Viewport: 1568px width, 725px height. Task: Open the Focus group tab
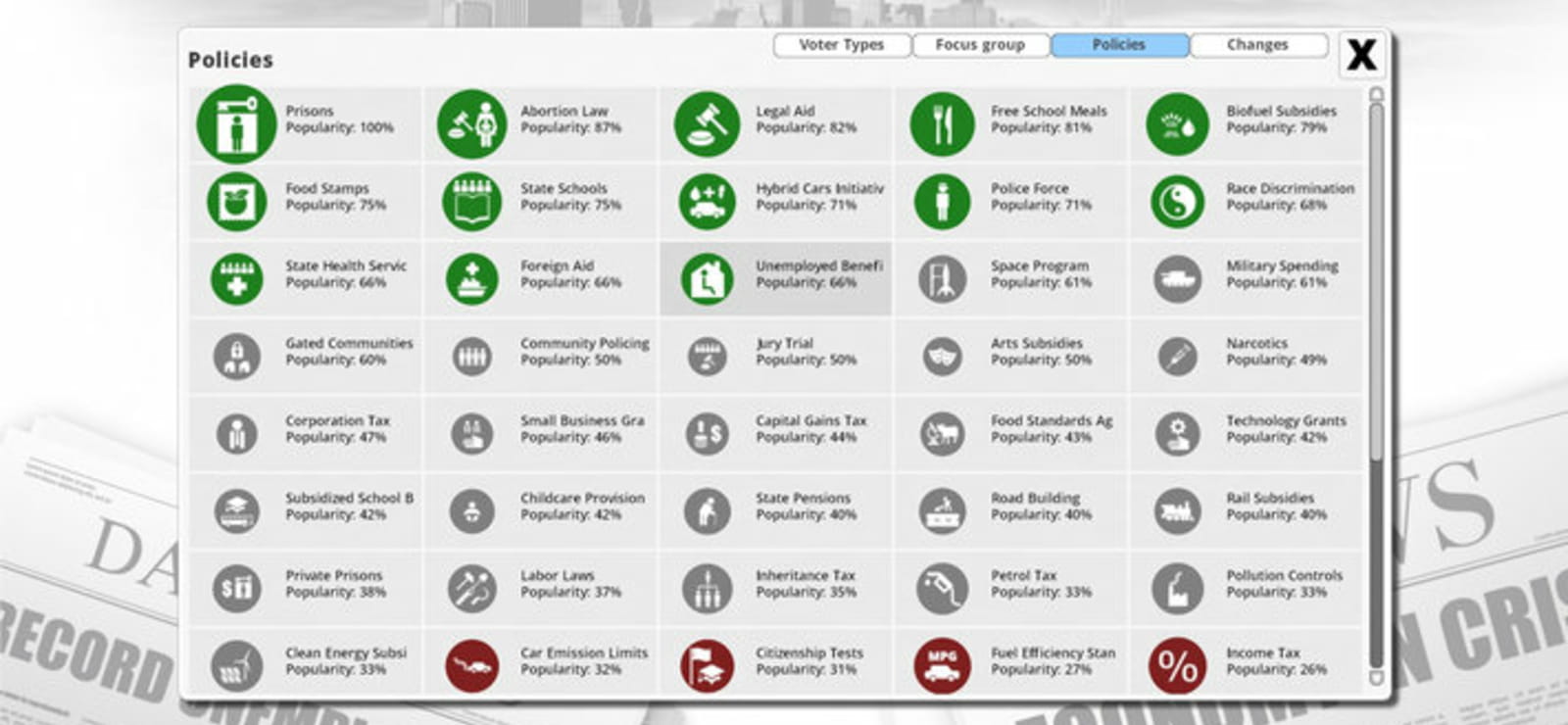[980, 45]
